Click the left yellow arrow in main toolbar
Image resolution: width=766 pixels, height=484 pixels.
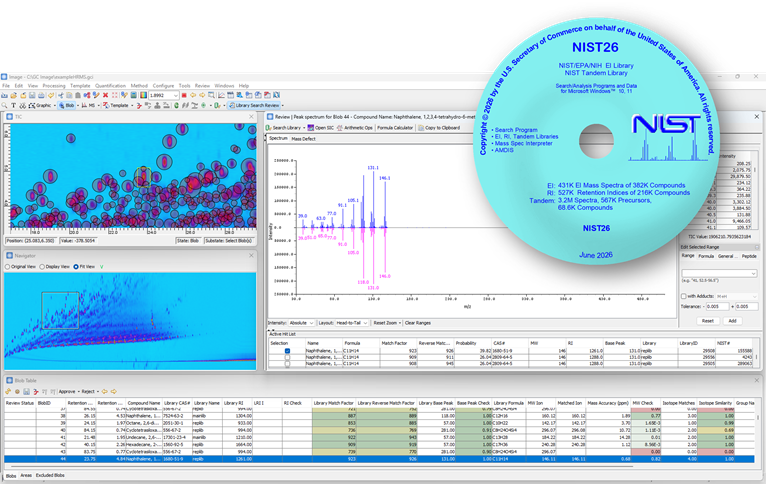click(x=193, y=95)
